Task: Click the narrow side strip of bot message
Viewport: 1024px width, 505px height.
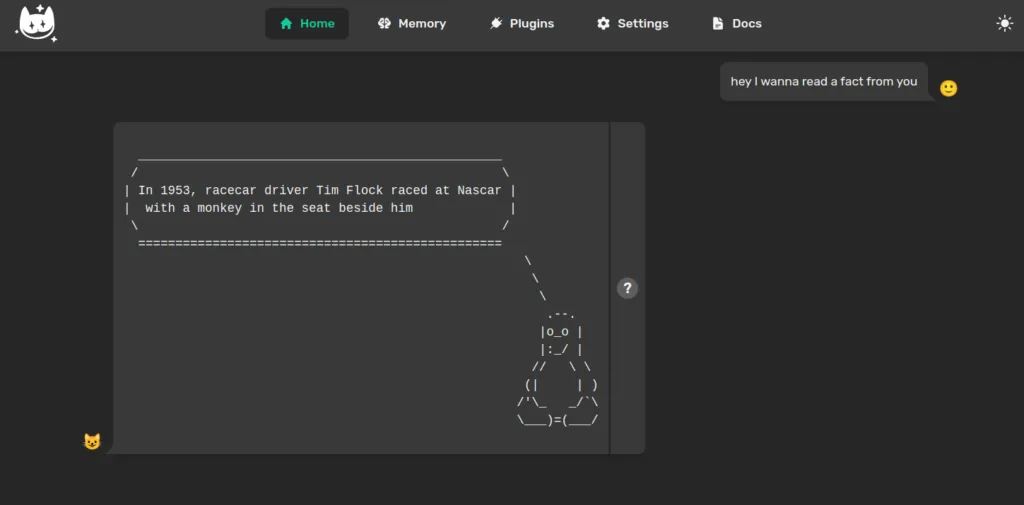Action: click(x=627, y=380)
